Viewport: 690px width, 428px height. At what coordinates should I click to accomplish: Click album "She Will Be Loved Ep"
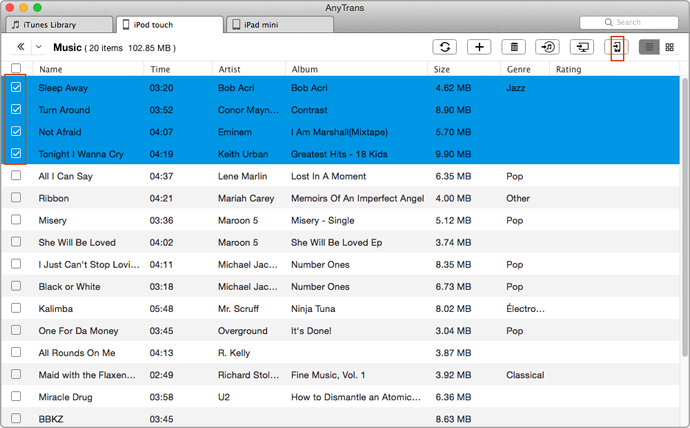tap(337, 242)
